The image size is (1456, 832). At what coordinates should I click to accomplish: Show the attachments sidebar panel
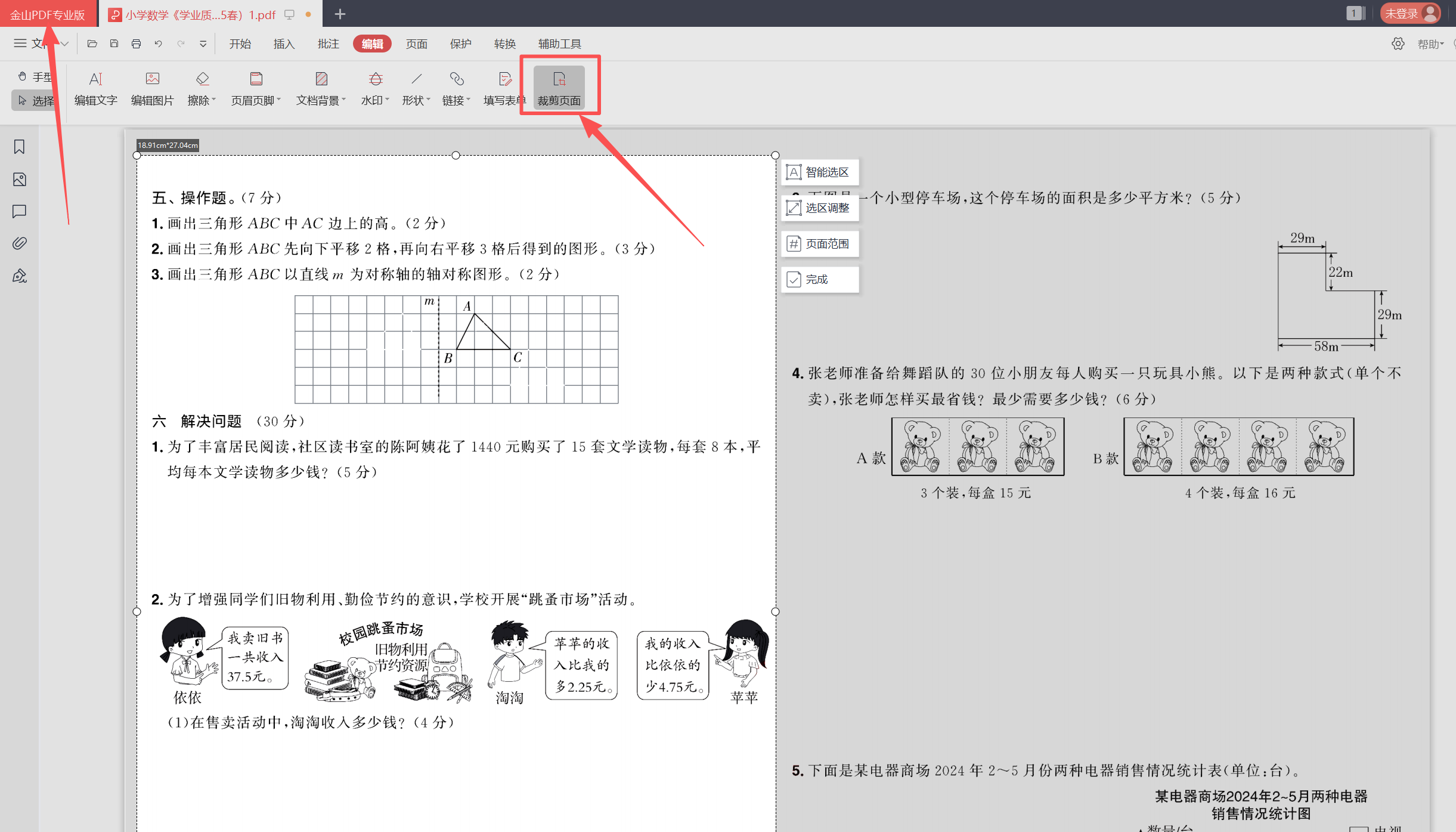(x=19, y=243)
